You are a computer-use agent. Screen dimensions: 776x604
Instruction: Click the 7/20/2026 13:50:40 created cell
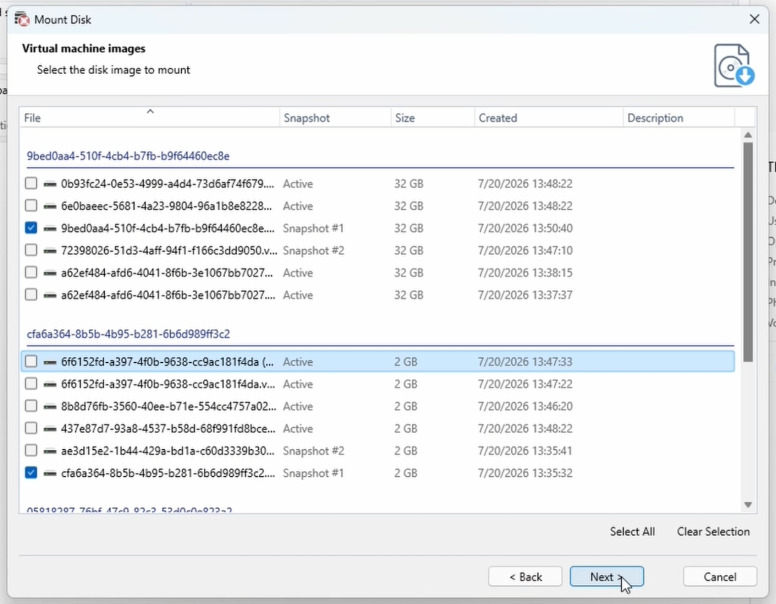pos(525,229)
